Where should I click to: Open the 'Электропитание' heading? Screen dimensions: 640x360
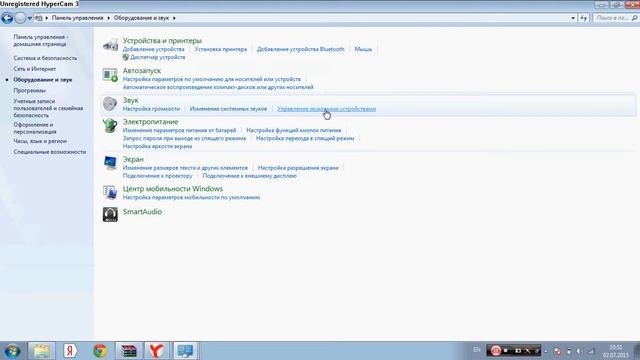pyautogui.click(x=150, y=122)
